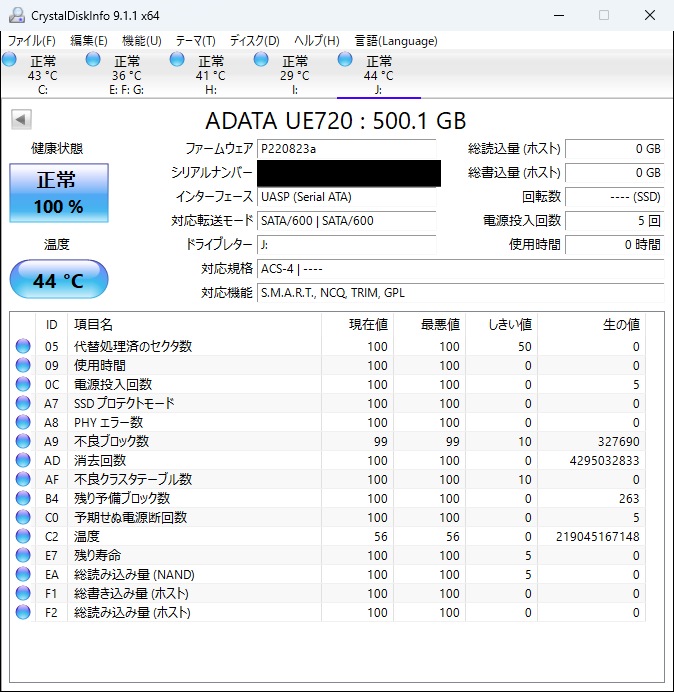
Task: Click the 44 °C temperature button
Action: 59,279
